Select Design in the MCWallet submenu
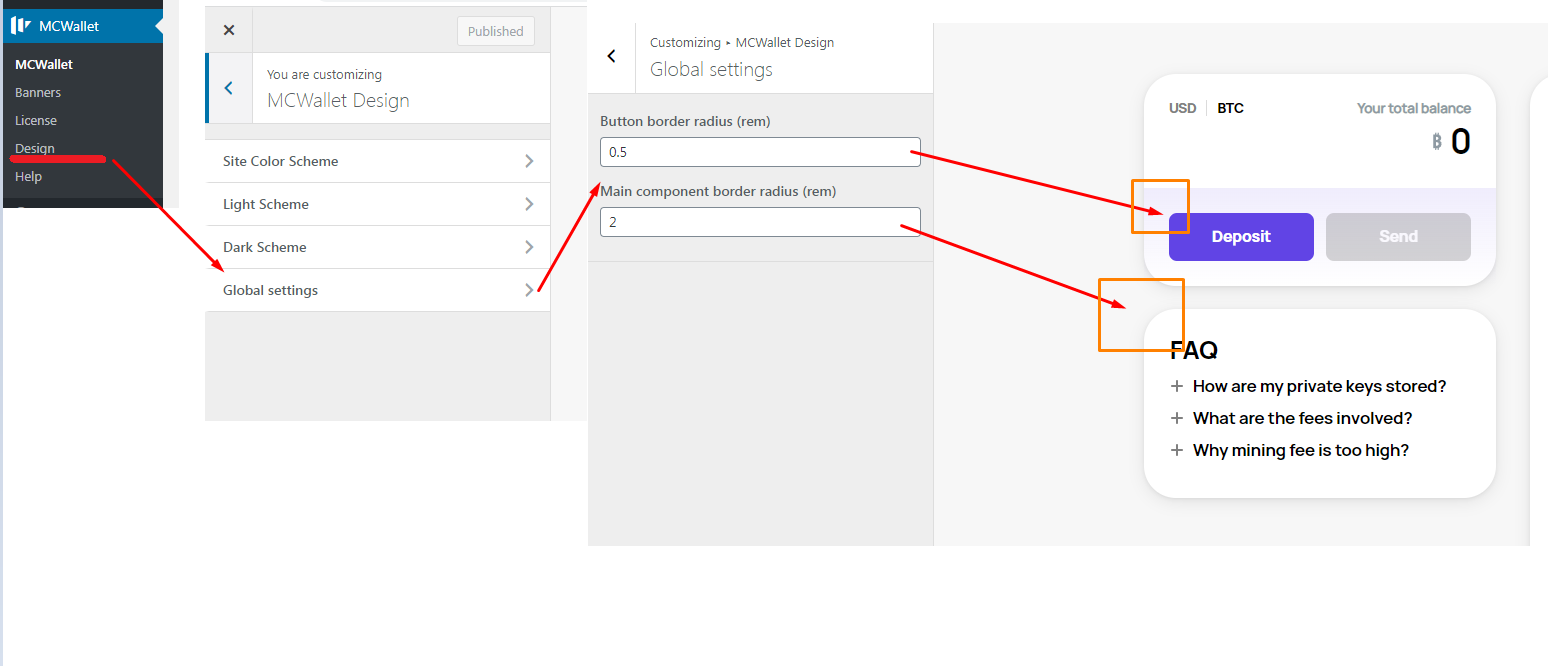1548x666 pixels. pyautogui.click(x=35, y=148)
